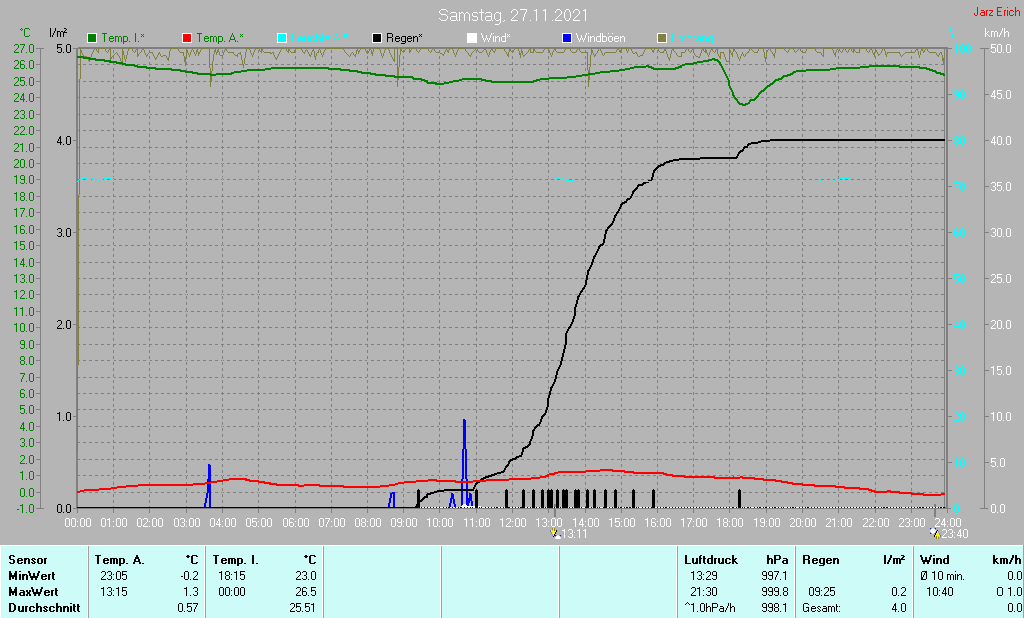Click the Samstag, 27.11.2021 chart title

point(513,16)
